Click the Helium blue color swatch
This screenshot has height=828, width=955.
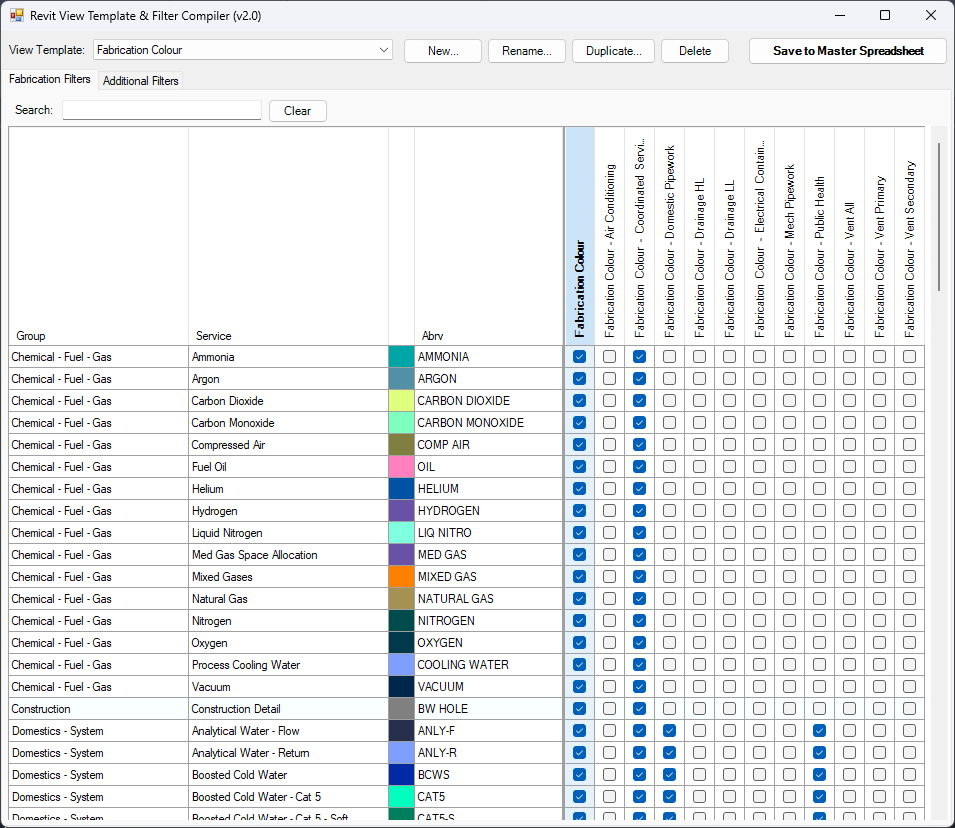401,489
